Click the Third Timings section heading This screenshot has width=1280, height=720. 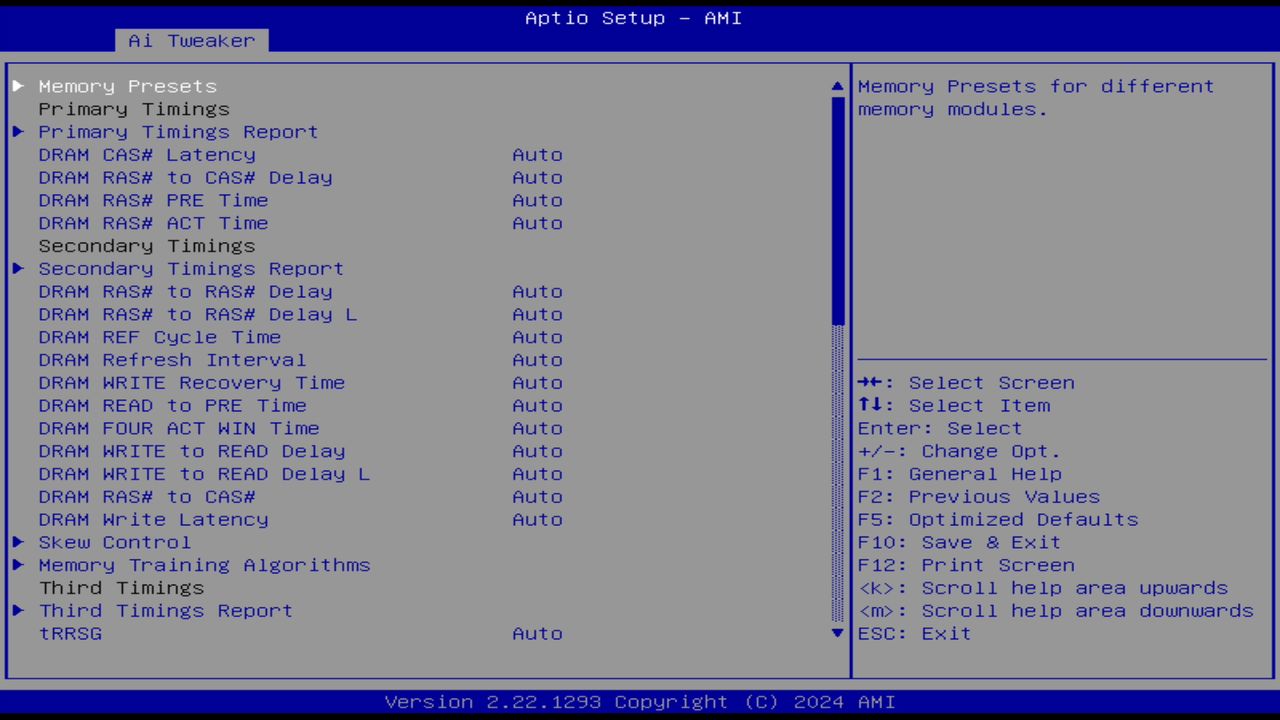[121, 588]
